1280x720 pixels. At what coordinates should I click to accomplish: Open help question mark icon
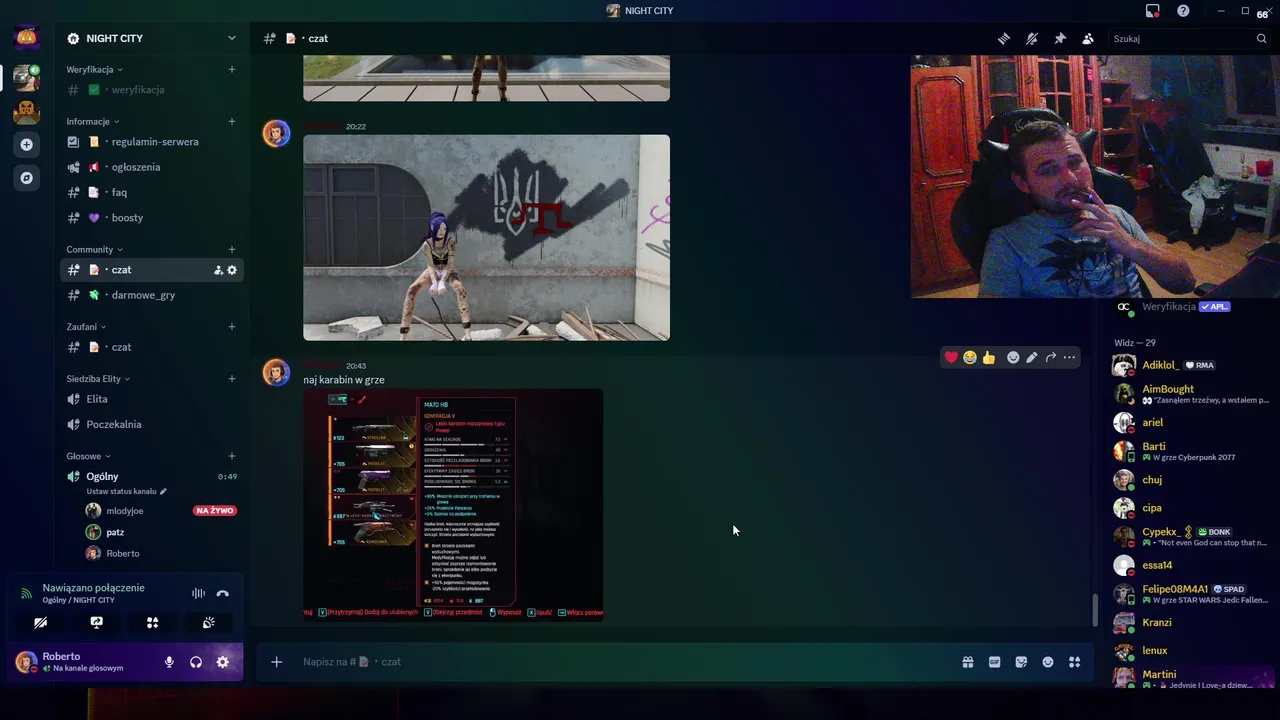tap(1183, 10)
